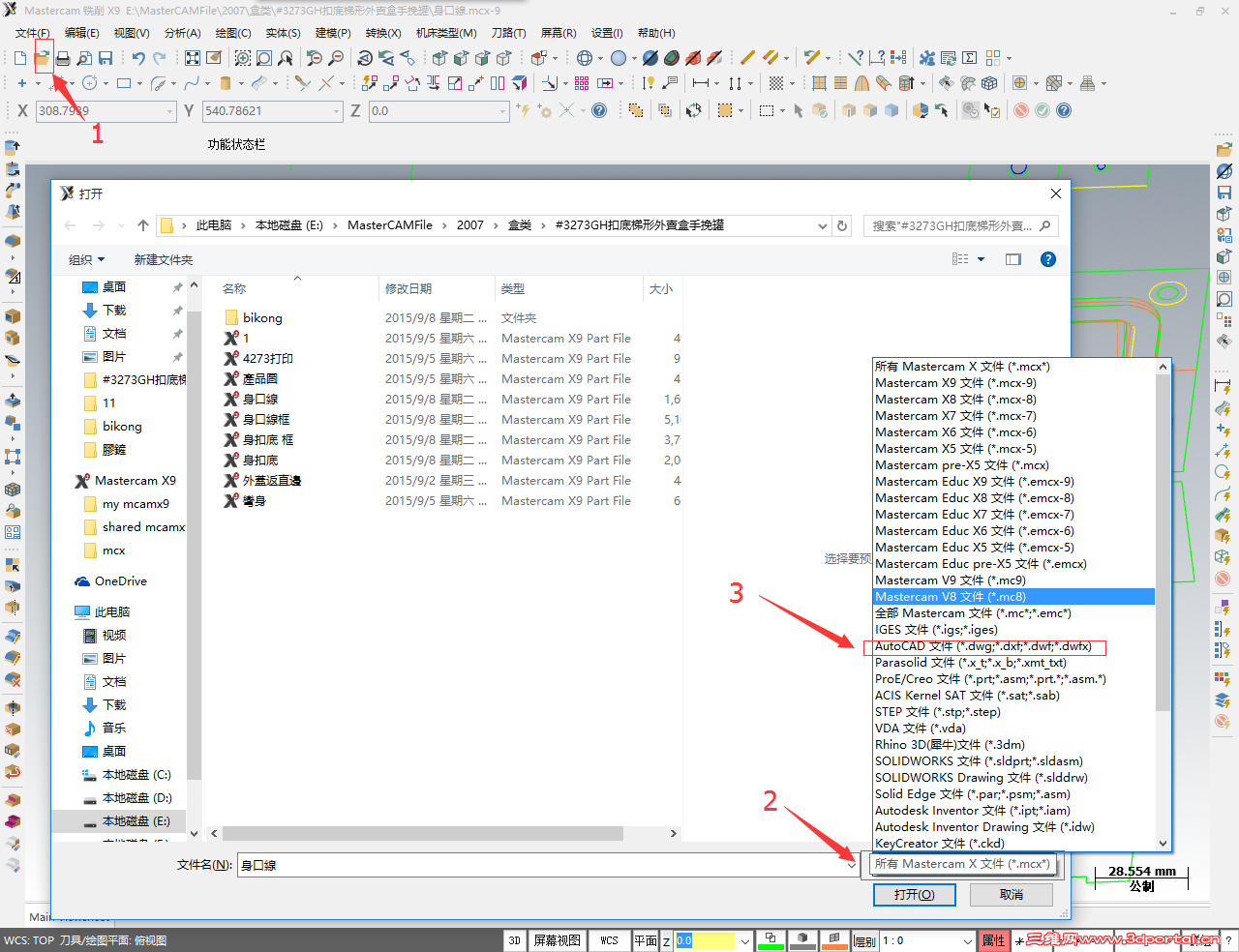Open the X coordinate dropdown
Screen dimensions: 1239x952
click(169, 111)
